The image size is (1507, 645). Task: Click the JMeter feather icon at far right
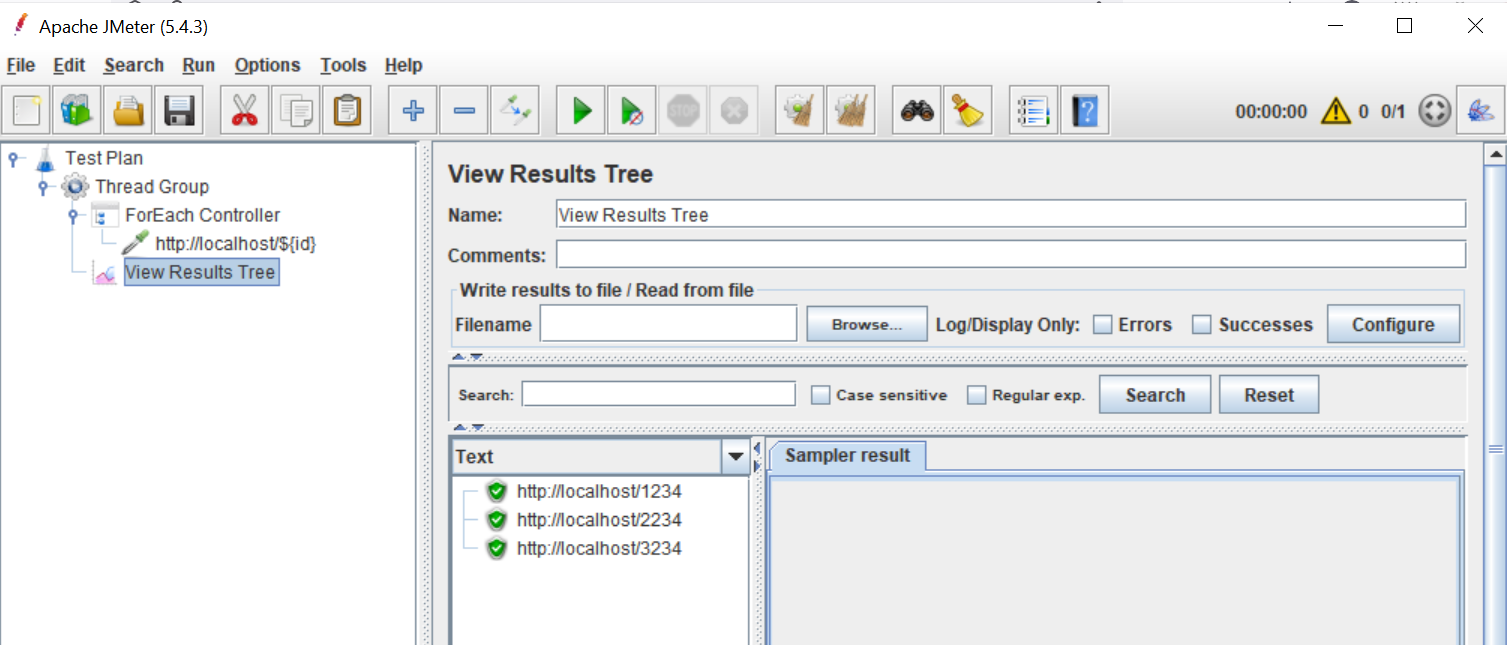click(1480, 110)
